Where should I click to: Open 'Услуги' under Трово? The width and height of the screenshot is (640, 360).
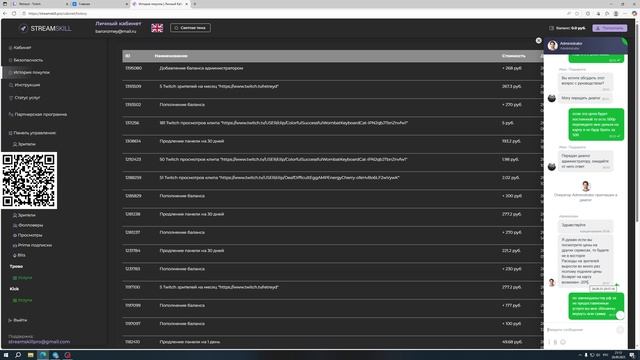tap(25, 278)
